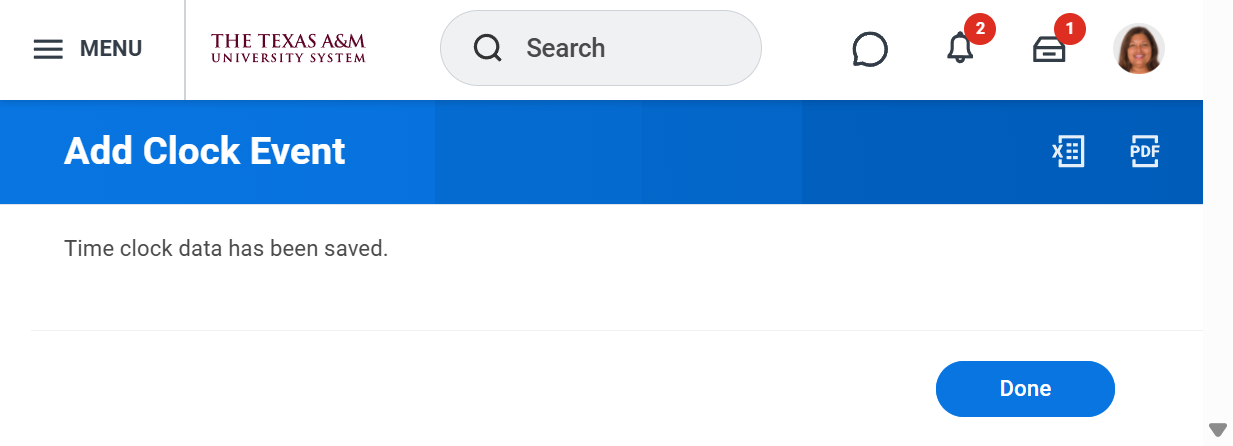This screenshot has width=1233, height=446.
Task: Open the chat assistant speech bubble
Action: [x=870, y=49]
